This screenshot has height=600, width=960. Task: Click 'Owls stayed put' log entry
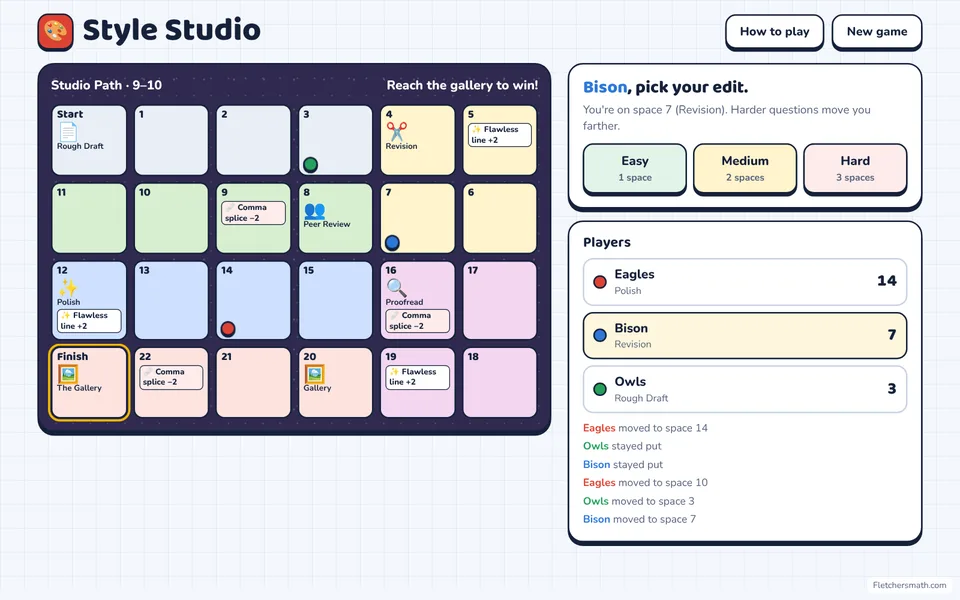tap(622, 446)
